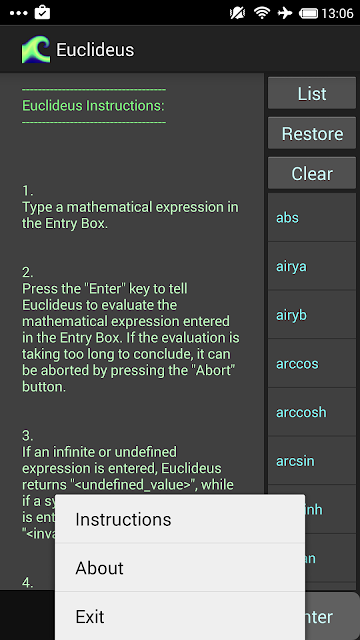The height and width of the screenshot is (640, 360).
Task: Tap the Euclideus wave app icon
Action: 36,50
